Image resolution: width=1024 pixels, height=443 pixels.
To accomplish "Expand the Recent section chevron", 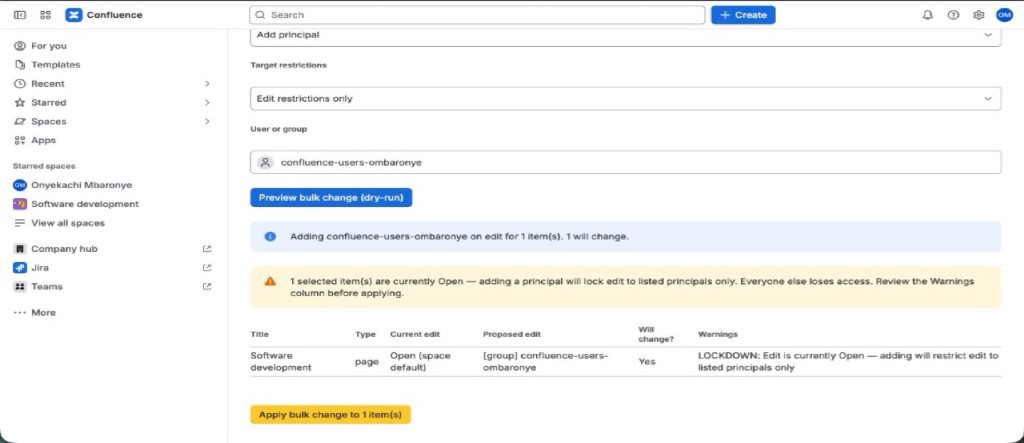I will pos(207,84).
